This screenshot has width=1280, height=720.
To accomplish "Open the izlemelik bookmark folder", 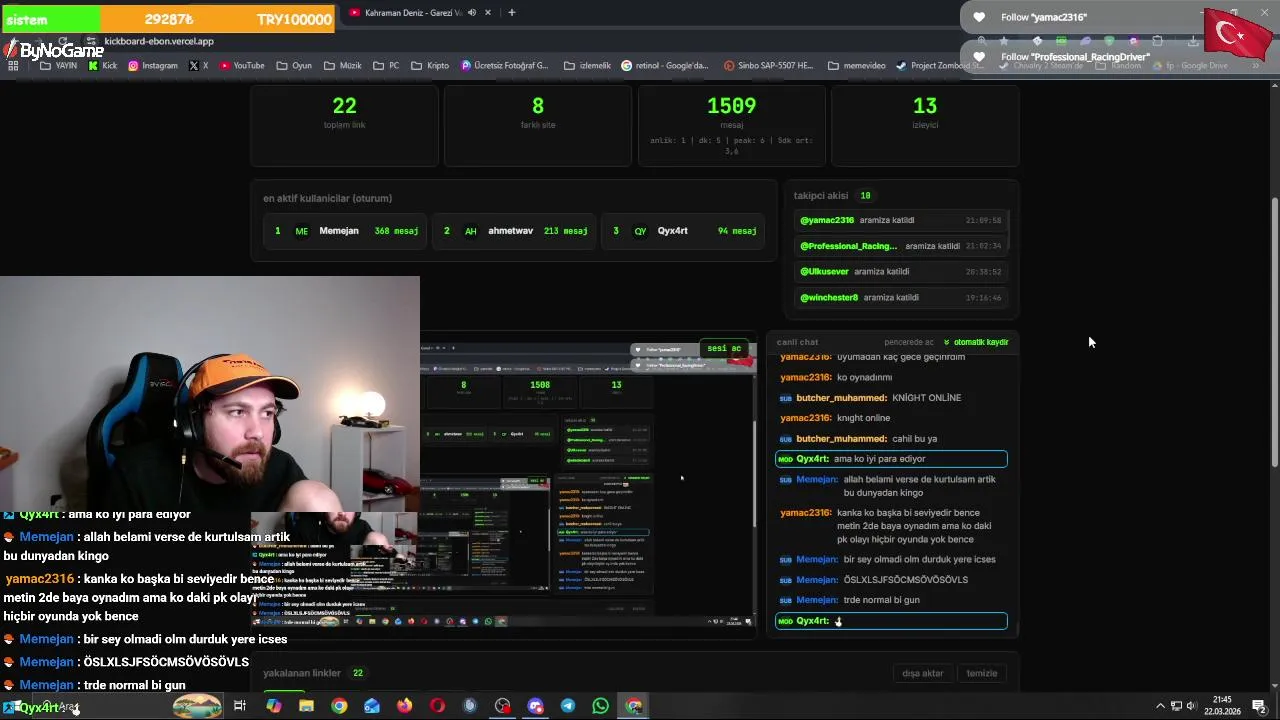I will (x=587, y=66).
